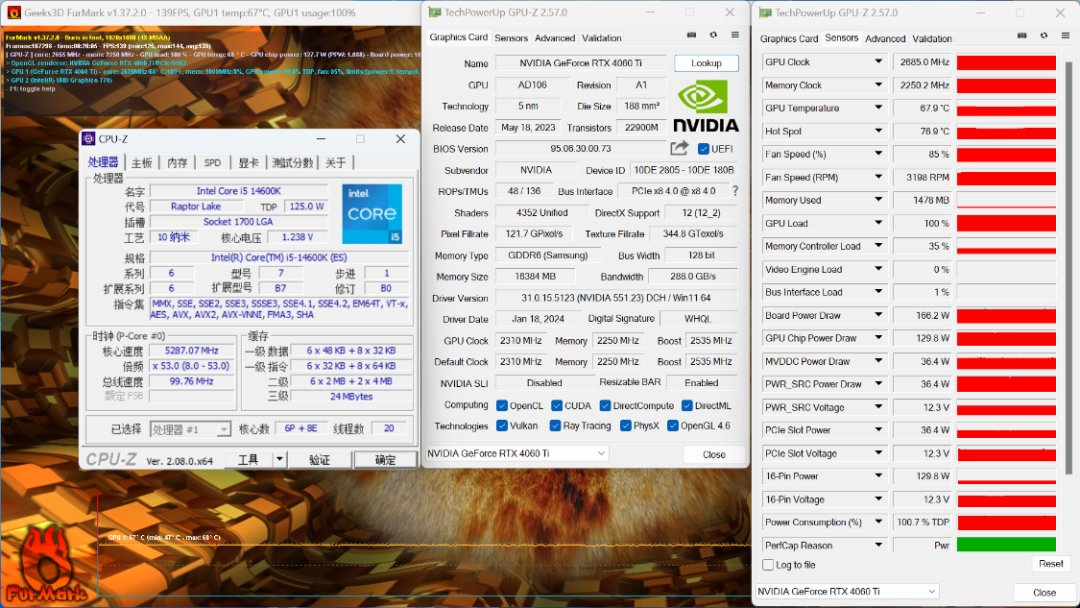This screenshot has height=608, width=1080.
Task: Click the refresh icon in GPU-Z Sensors window
Action: click(1043, 36)
